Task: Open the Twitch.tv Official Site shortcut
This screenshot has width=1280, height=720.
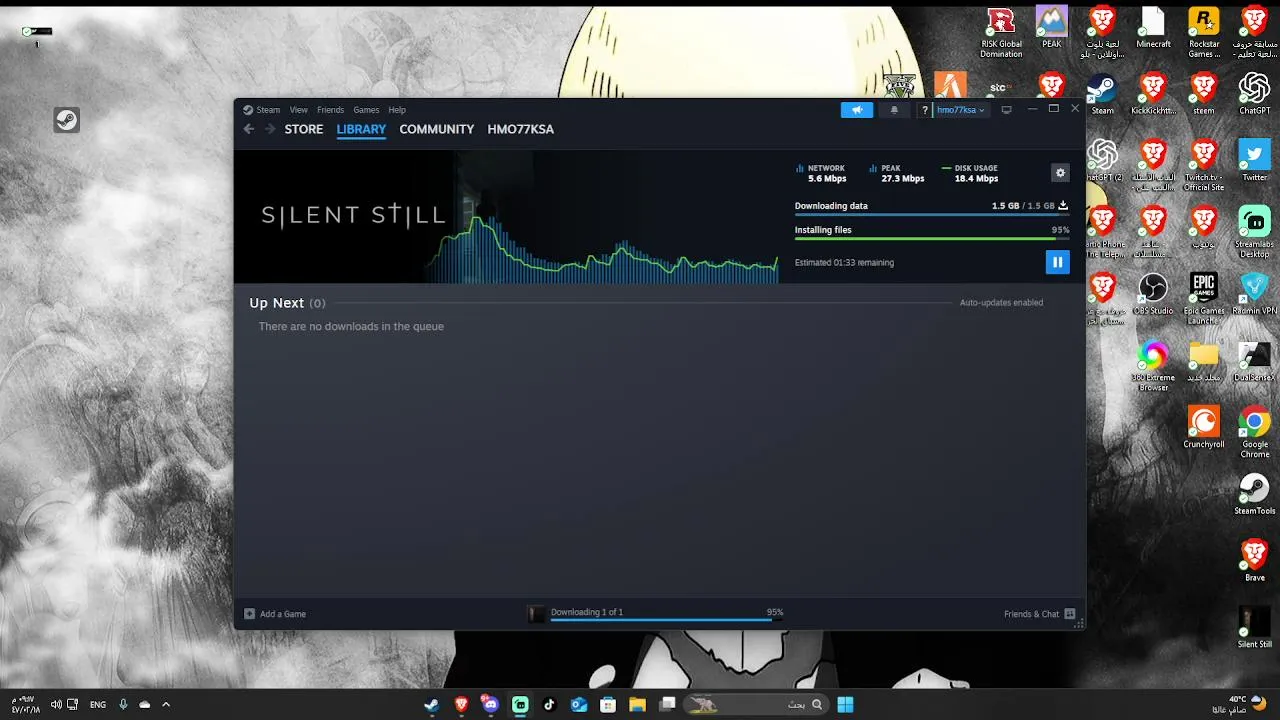Action: coord(1204,165)
